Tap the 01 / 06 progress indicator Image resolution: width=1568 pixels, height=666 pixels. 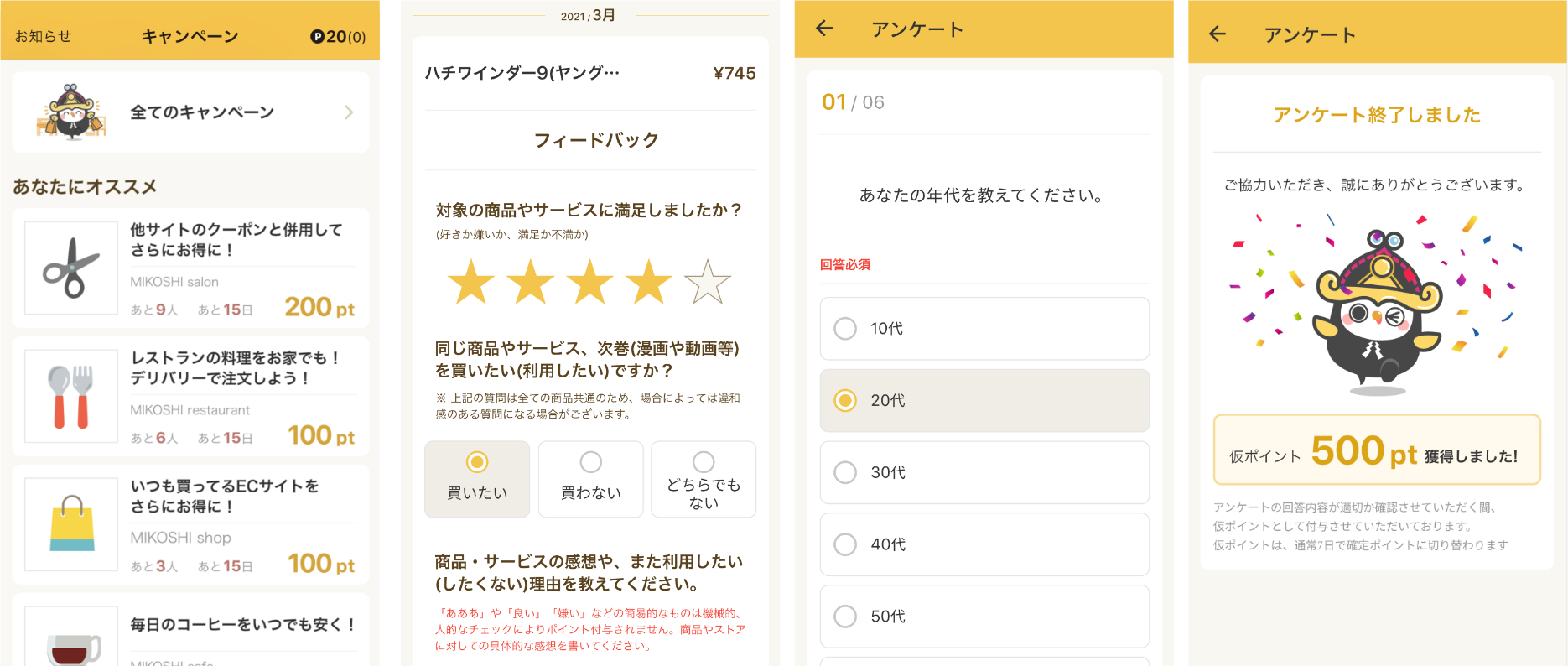pos(853,102)
